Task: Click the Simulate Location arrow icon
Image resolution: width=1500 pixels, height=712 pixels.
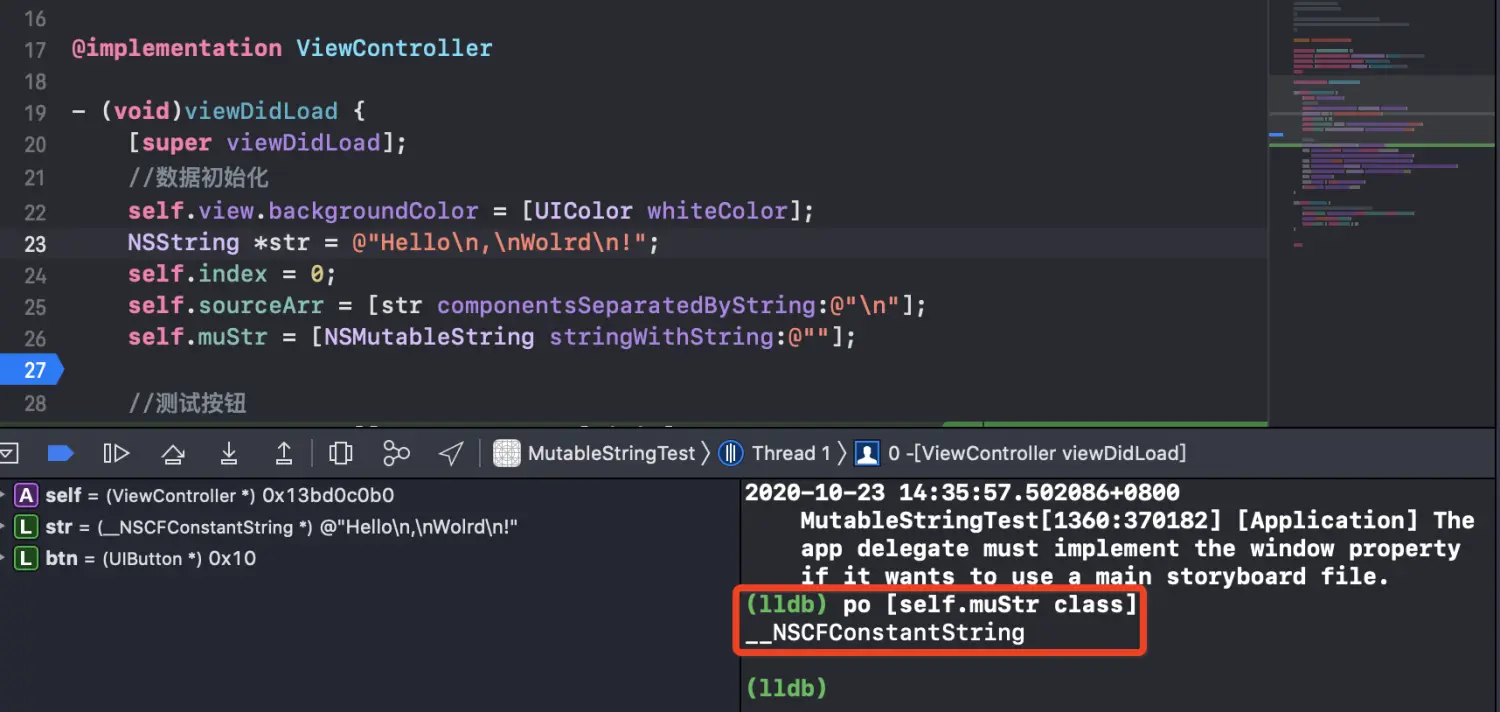Action: tap(451, 454)
